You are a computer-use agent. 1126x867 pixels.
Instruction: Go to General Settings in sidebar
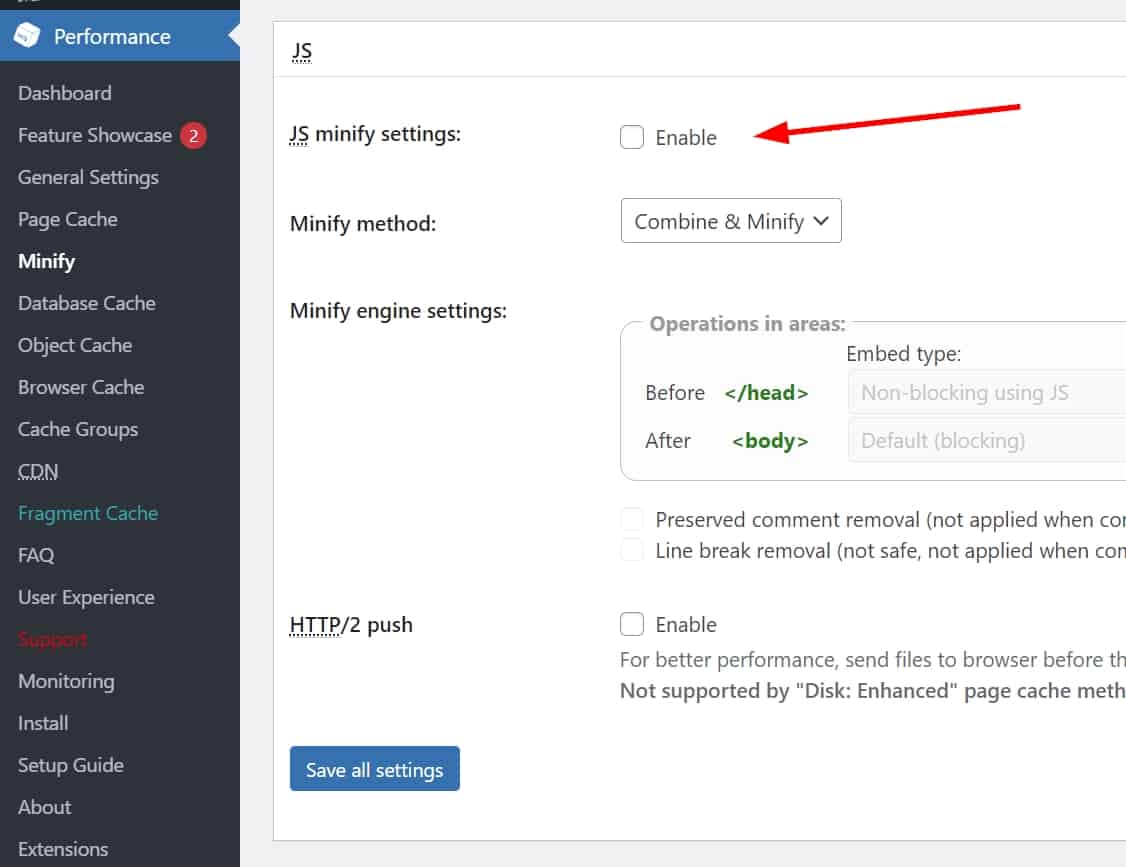[88, 177]
